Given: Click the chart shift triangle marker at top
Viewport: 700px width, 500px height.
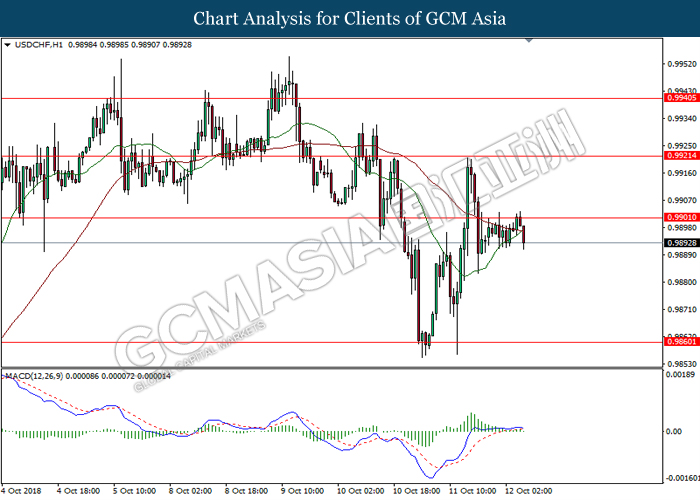Looking at the screenshot, I should [529, 41].
